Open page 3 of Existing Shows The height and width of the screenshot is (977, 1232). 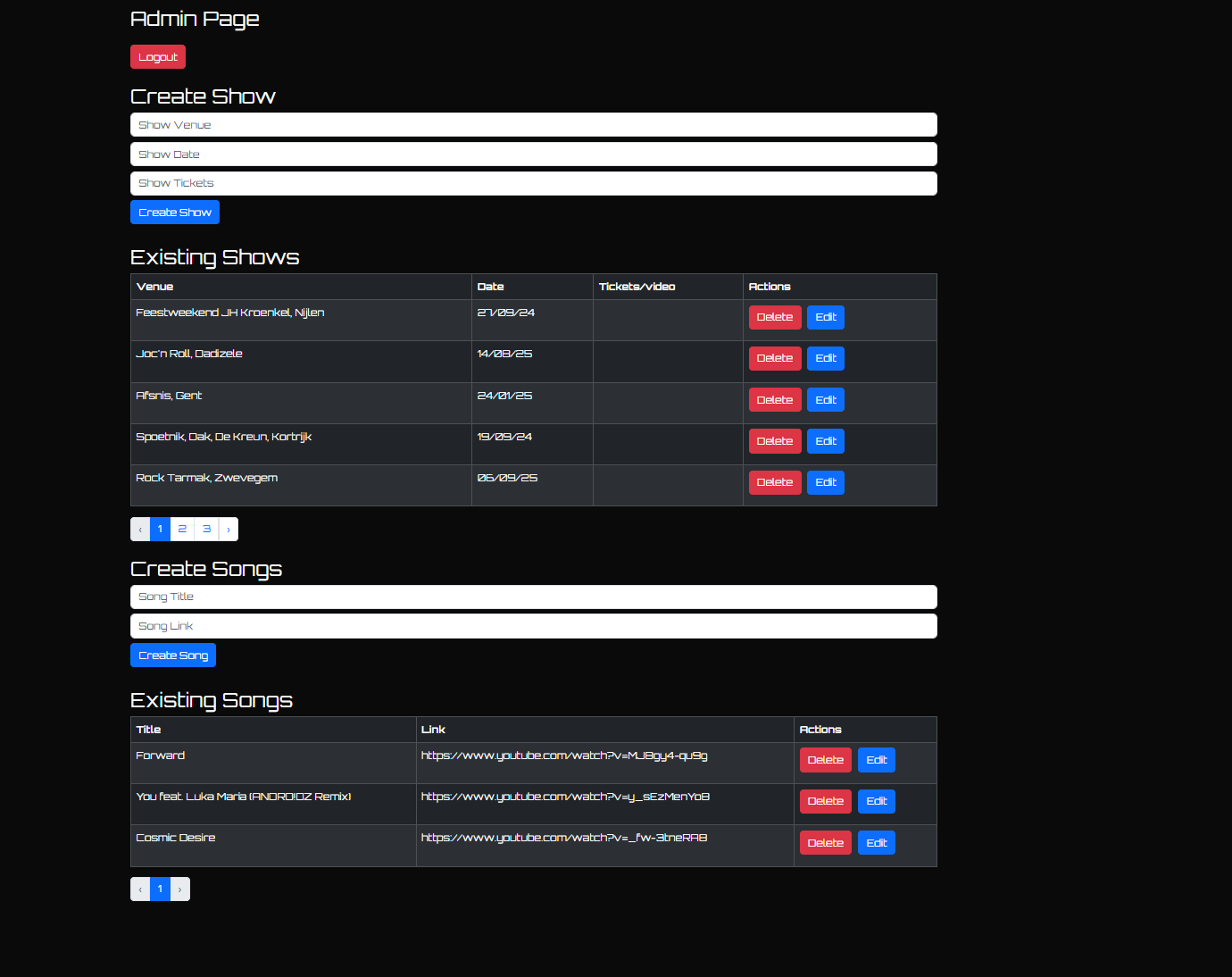point(206,529)
